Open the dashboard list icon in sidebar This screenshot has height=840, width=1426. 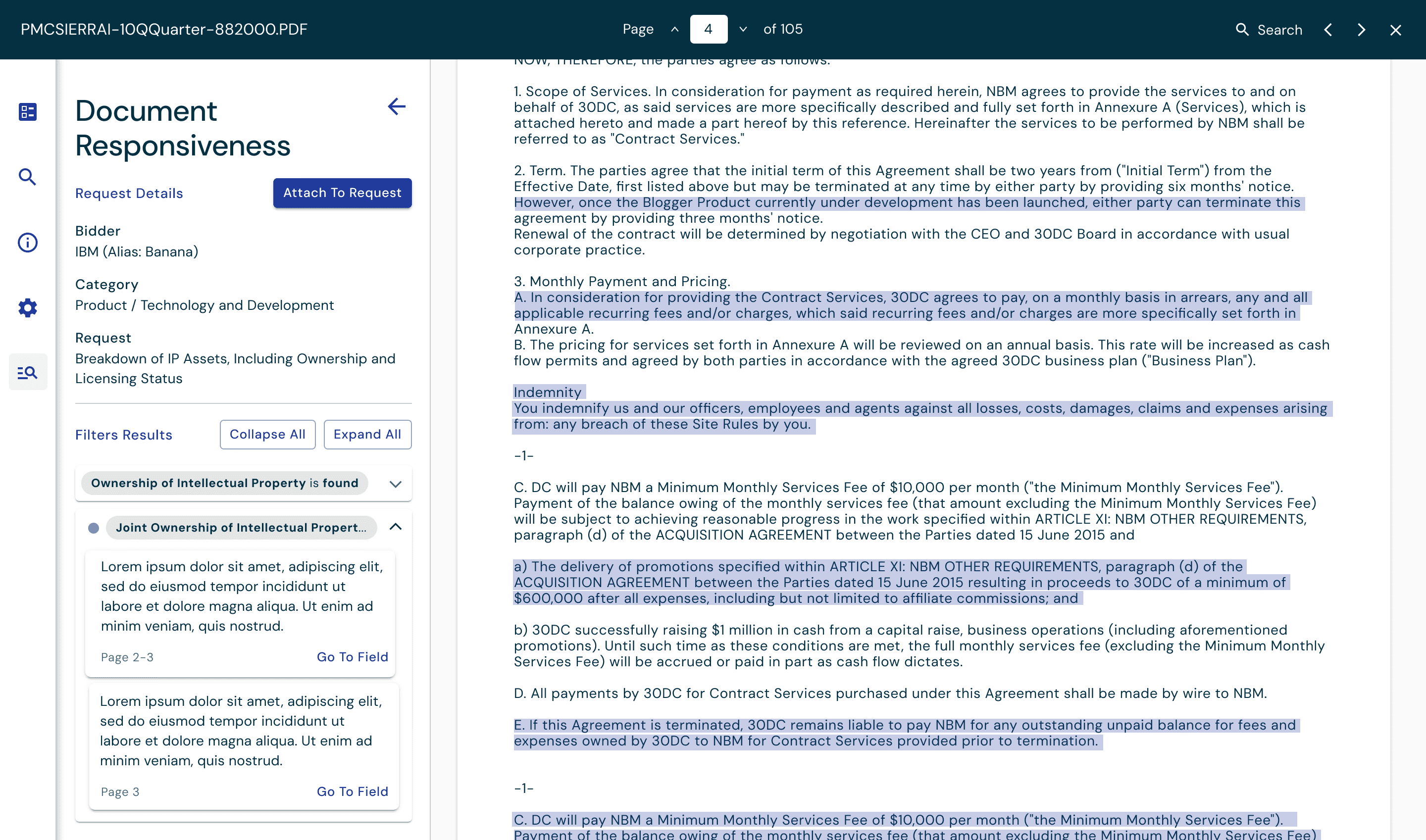point(27,111)
